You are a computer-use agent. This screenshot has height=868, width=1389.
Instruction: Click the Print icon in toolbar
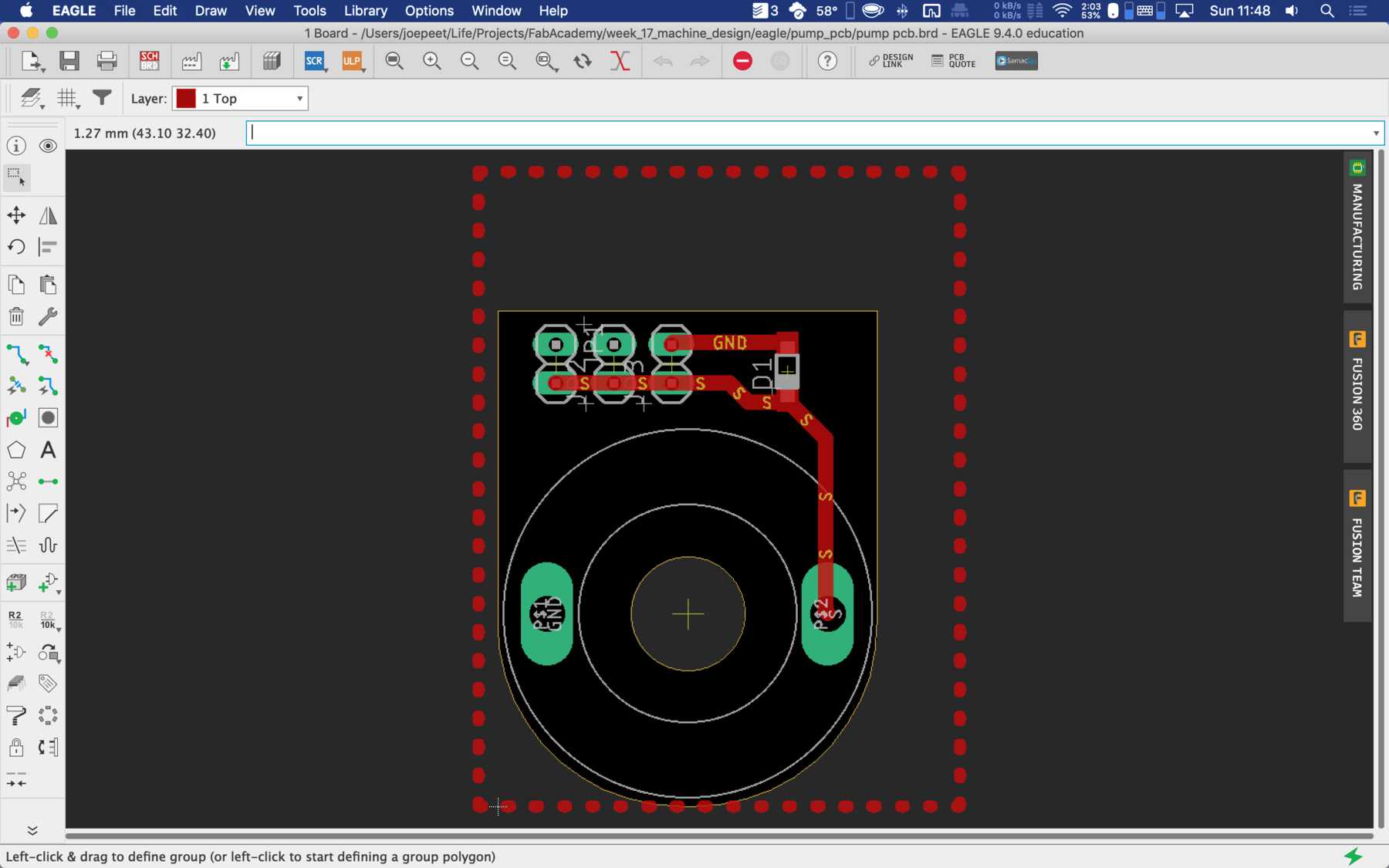pyautogui.click(x=106, y=61)
